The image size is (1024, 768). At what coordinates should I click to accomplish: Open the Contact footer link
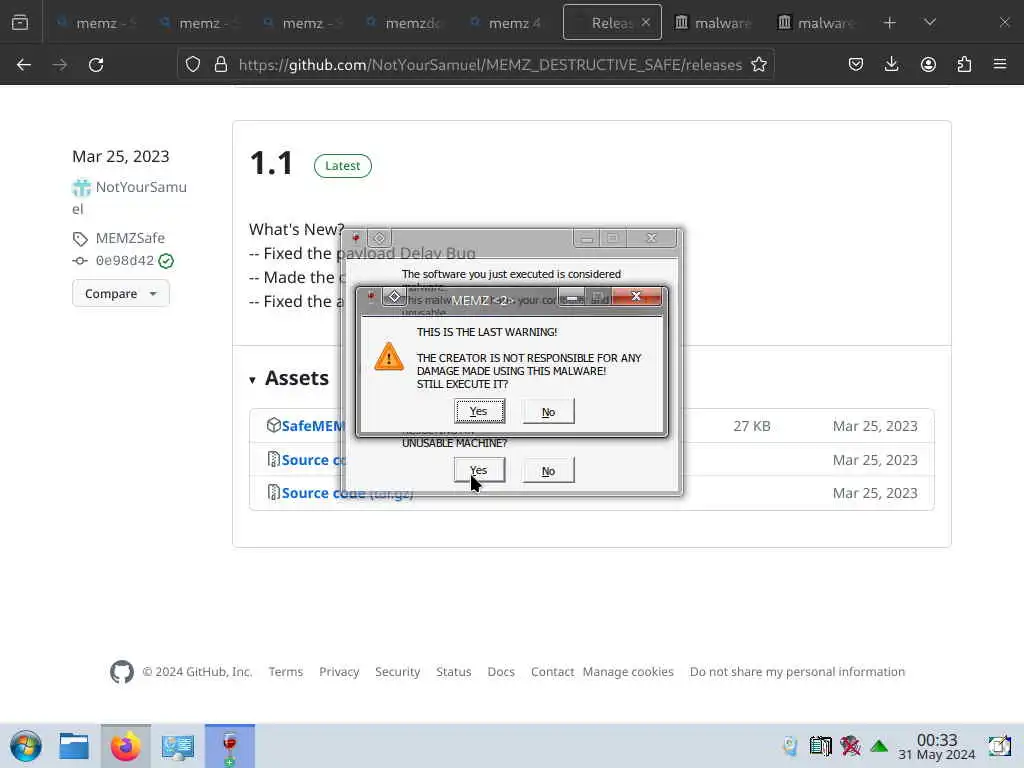(552, 671)
